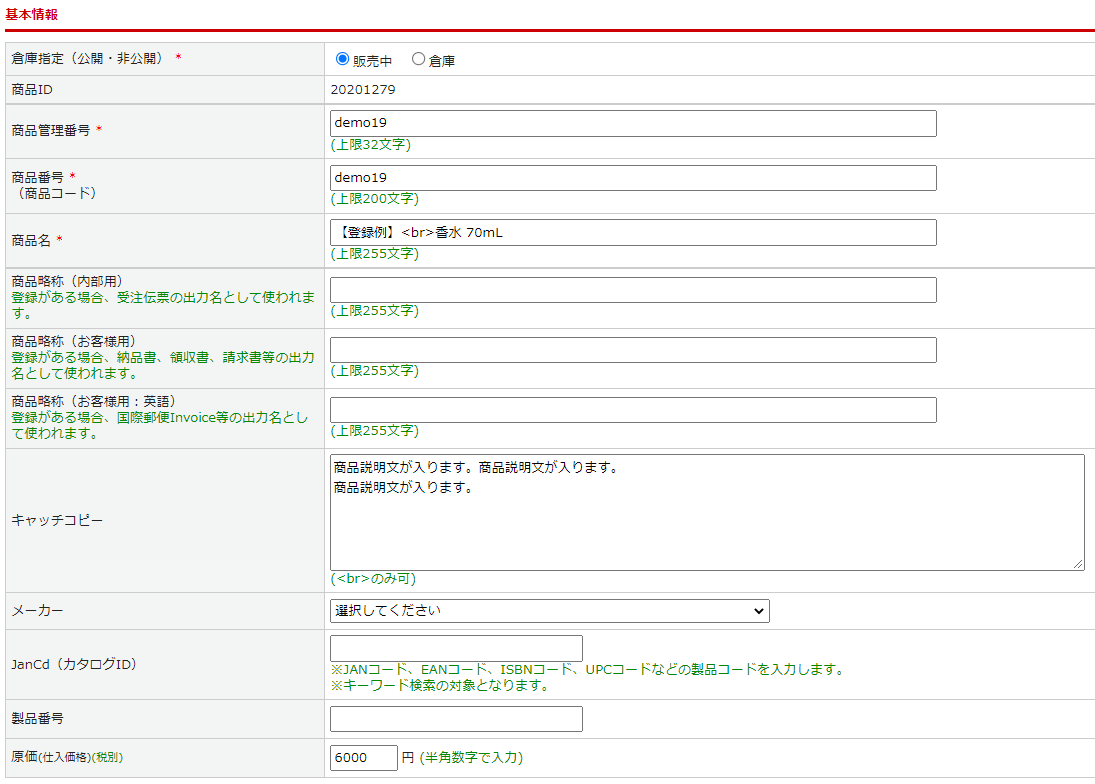Click the 倉庫指定（公開・非公開） row label

90,59
